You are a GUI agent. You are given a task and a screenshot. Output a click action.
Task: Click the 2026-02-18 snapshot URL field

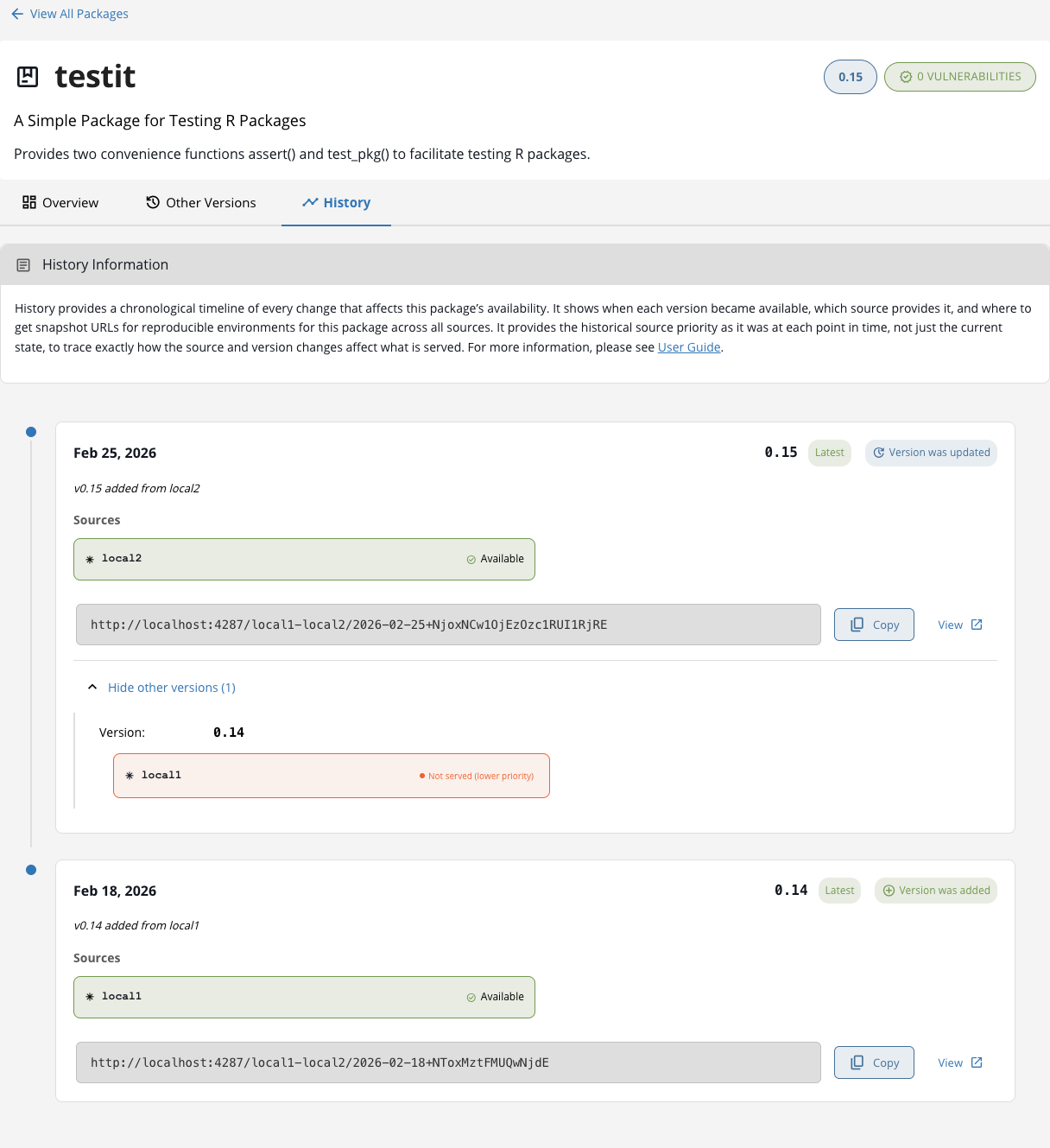[448, 1062]
